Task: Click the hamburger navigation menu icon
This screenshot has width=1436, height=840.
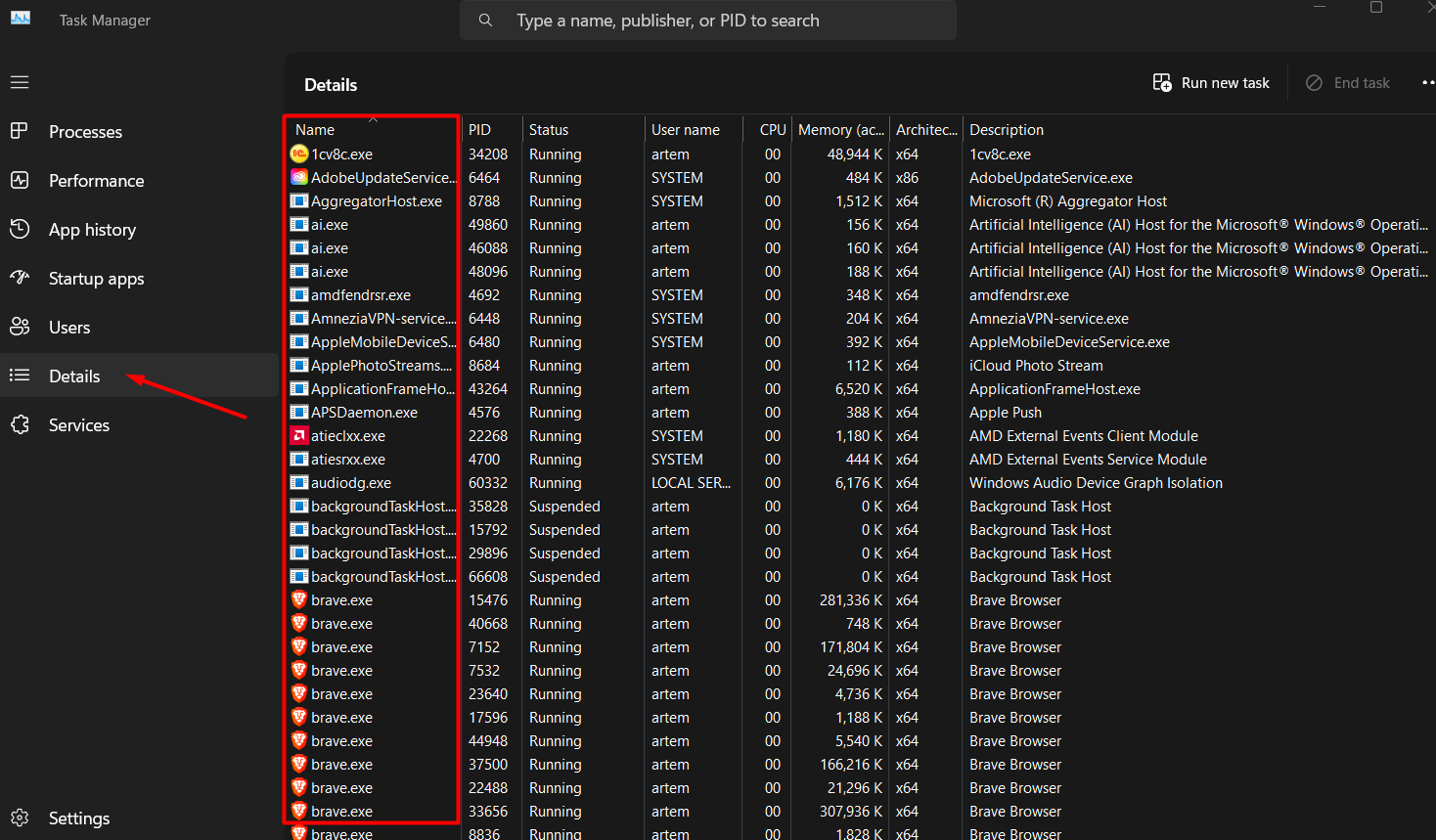Action: [x=20, y=82]
